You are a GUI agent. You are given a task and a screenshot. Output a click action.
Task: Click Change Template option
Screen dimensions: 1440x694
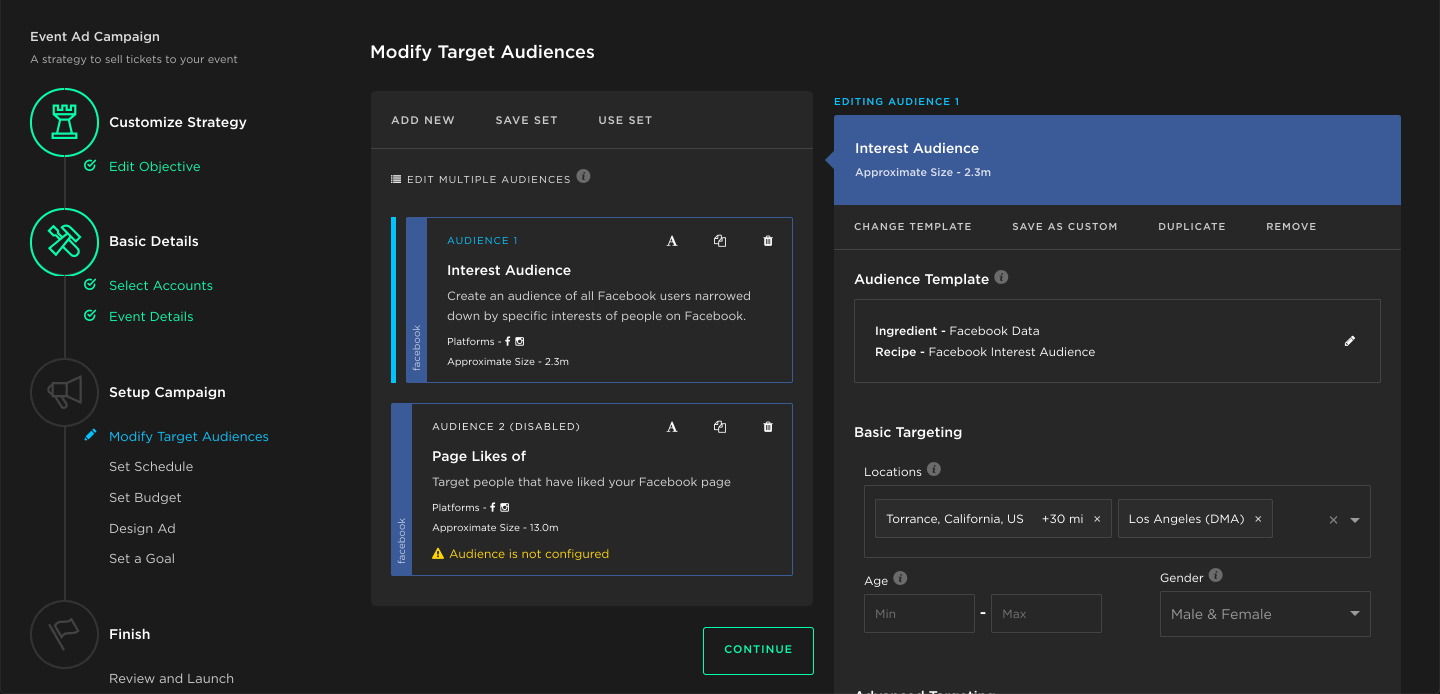913,227
